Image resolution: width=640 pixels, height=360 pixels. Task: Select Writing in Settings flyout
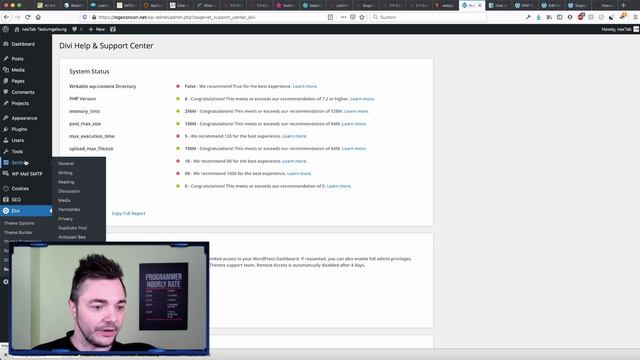(x=65, y=173)
